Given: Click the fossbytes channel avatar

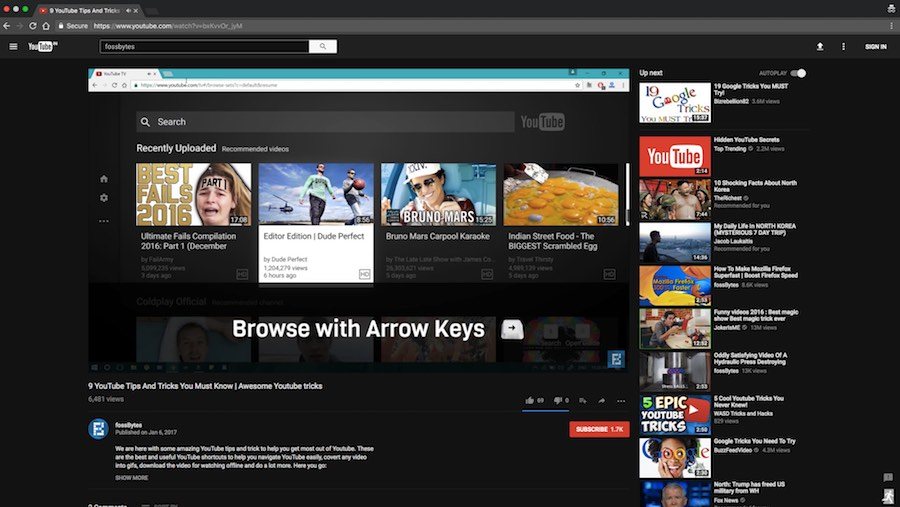Looking at the screenshot, I should (99, 429).
